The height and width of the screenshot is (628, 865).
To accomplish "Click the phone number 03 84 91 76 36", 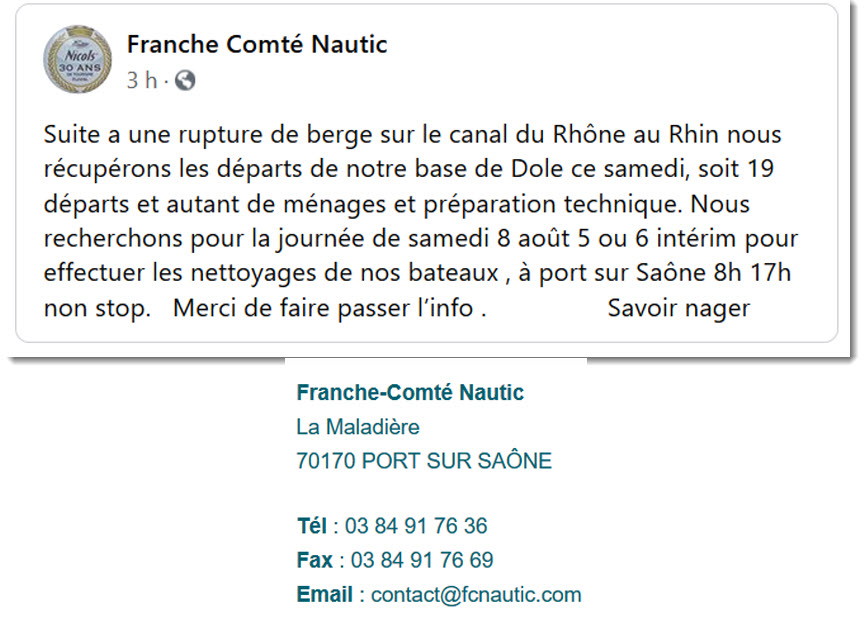I will click(x=416, y=526).
